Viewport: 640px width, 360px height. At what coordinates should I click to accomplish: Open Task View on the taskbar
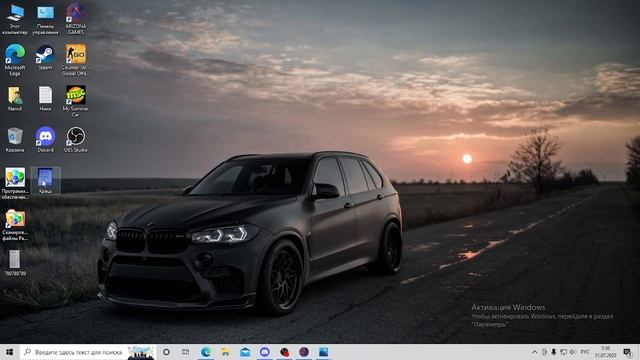click(185, 352)
